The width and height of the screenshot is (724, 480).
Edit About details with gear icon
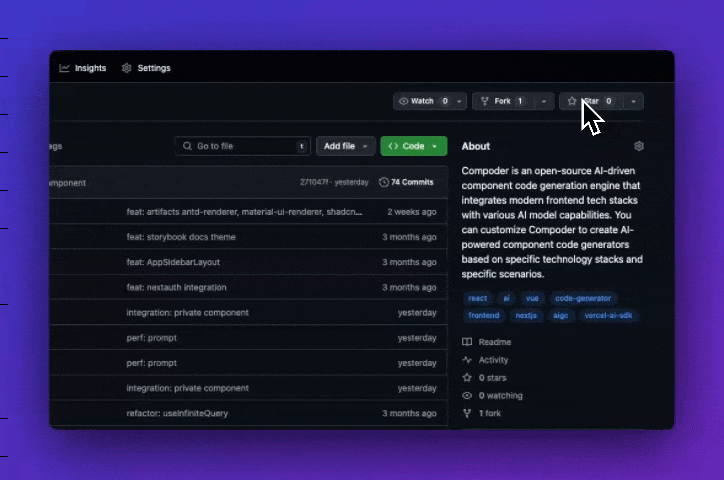click(x=639, y=146)
